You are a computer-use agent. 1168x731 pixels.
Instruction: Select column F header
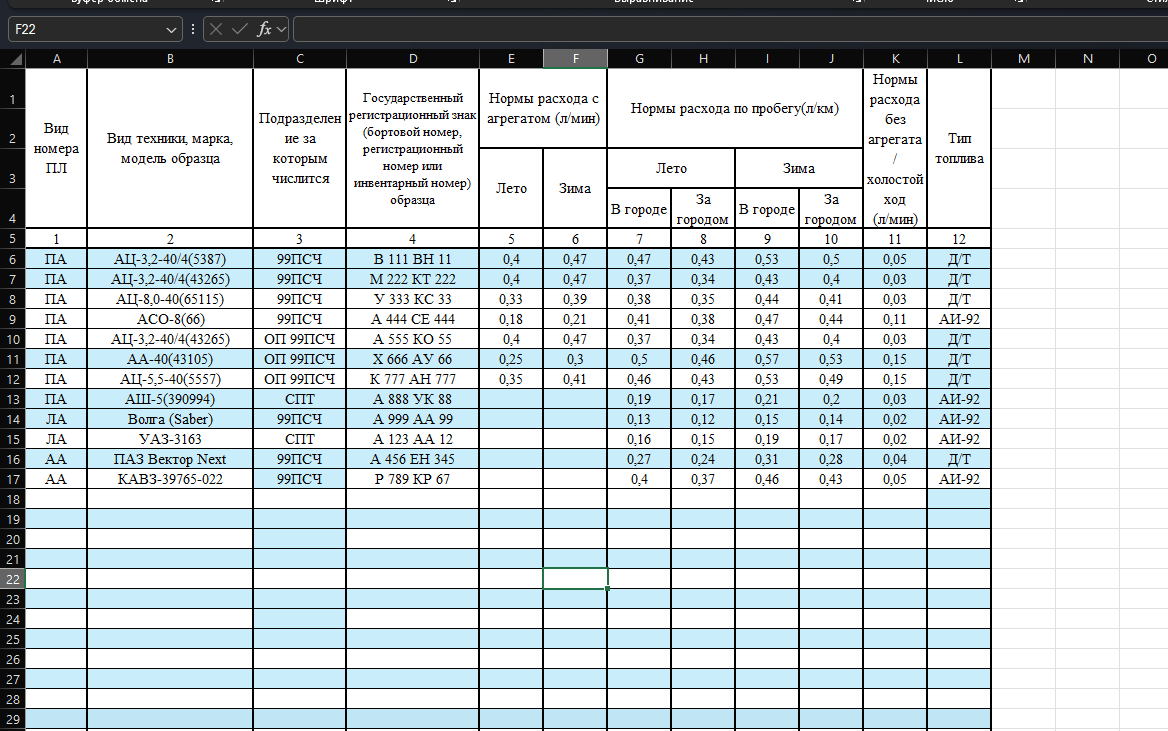pyautogui.click(x=575, y=59)
